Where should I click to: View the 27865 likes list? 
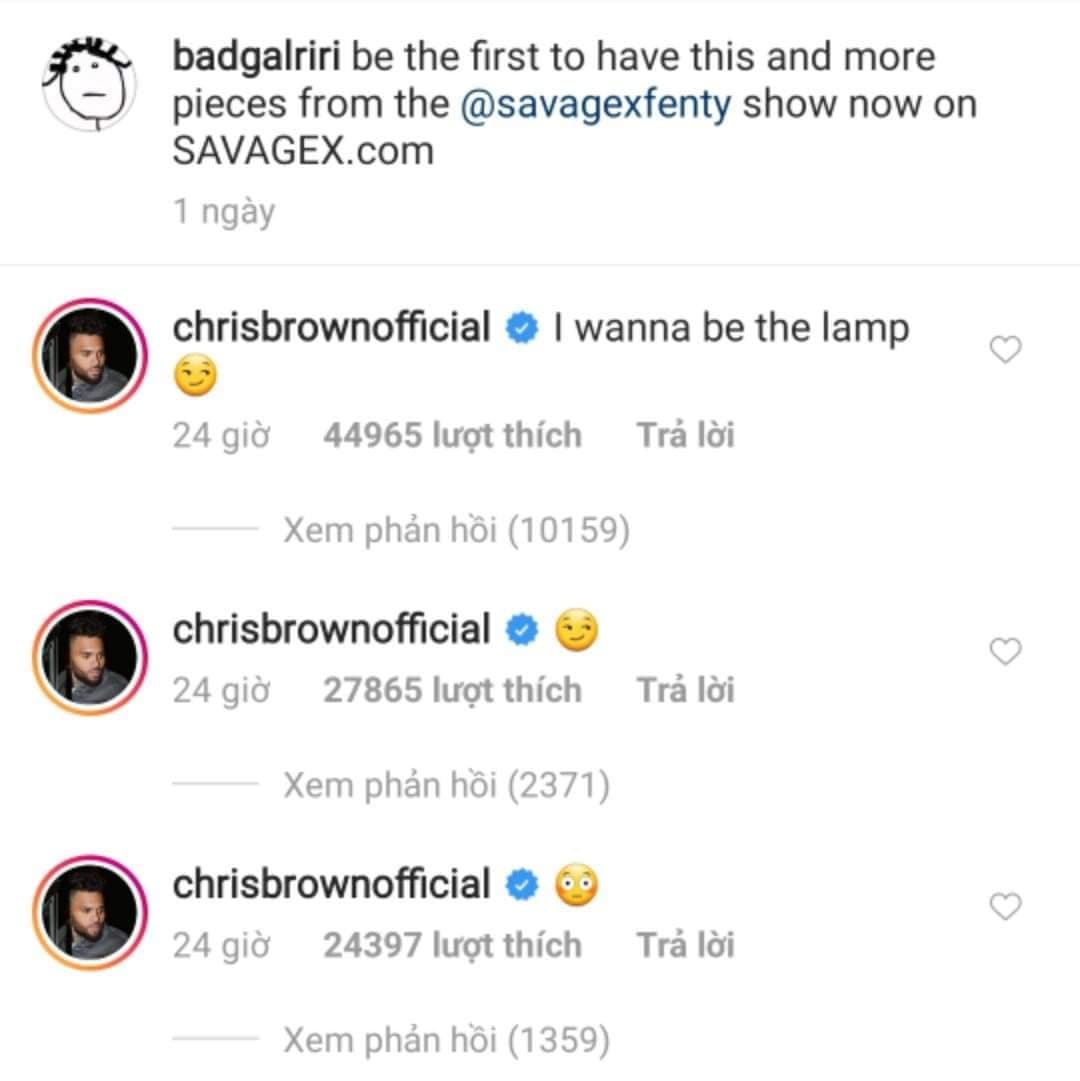pyautogui.click(x=452, y=691)
